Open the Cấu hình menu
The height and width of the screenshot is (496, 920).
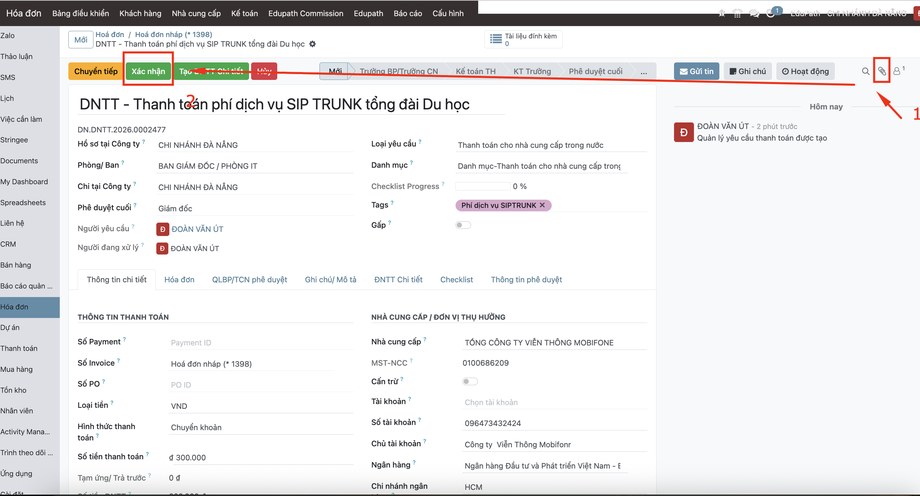pos(448,13)
